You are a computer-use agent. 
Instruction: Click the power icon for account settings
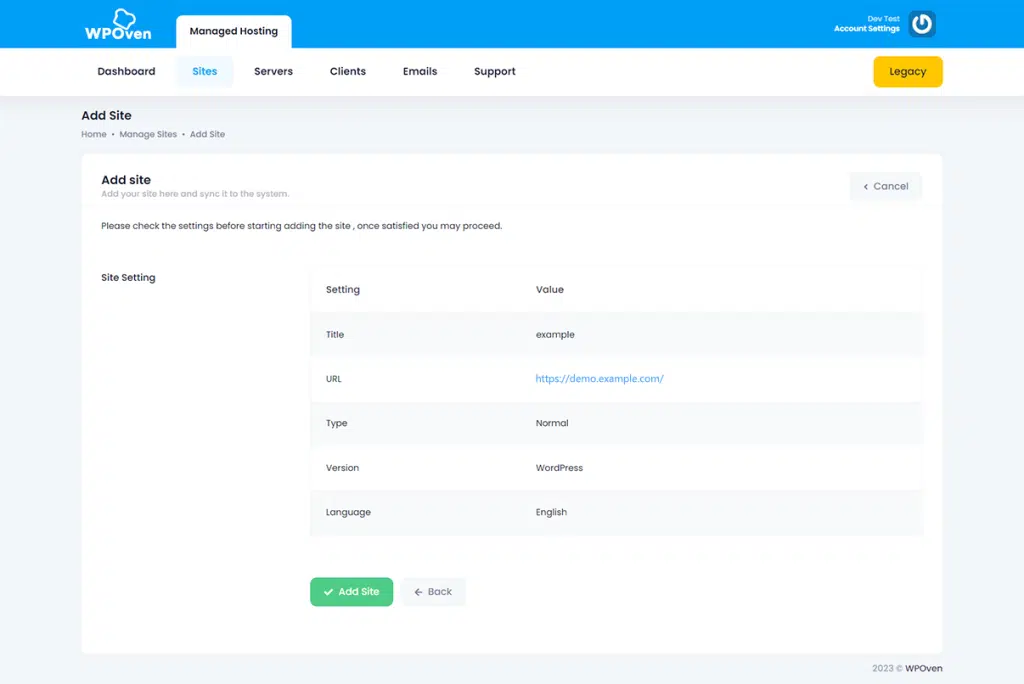(921, 24)
